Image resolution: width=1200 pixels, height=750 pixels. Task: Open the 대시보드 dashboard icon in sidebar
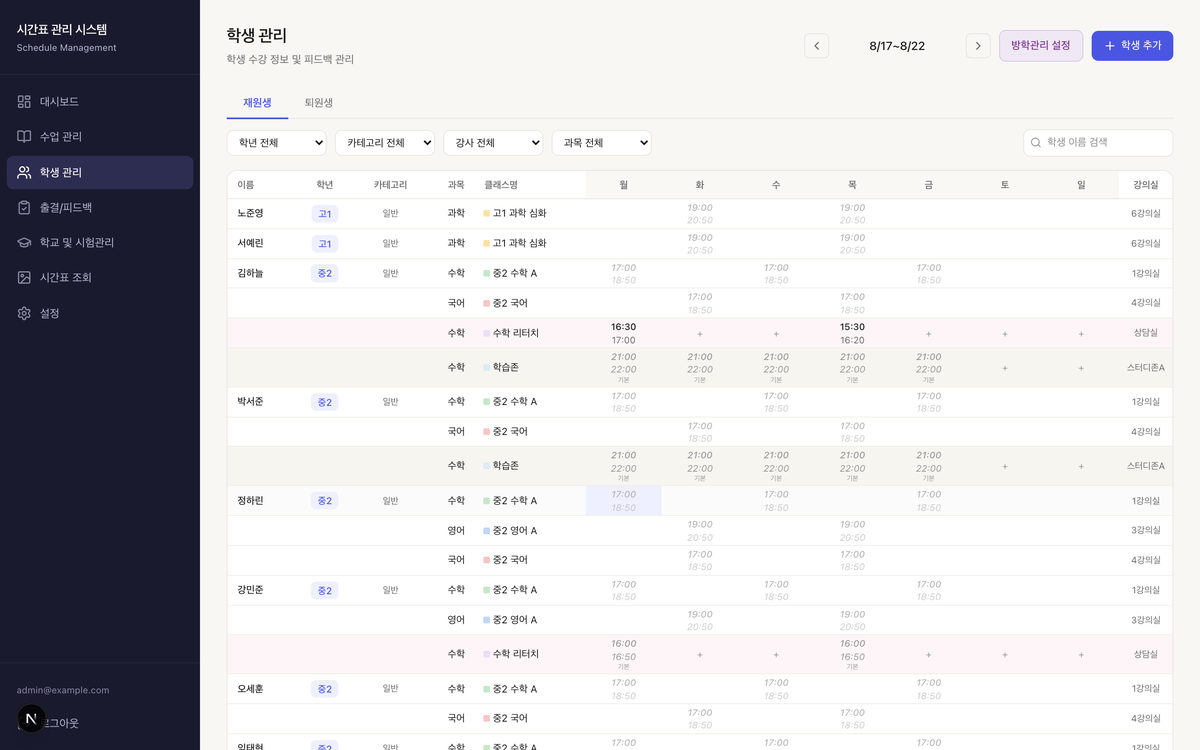[x=24, y=102]
